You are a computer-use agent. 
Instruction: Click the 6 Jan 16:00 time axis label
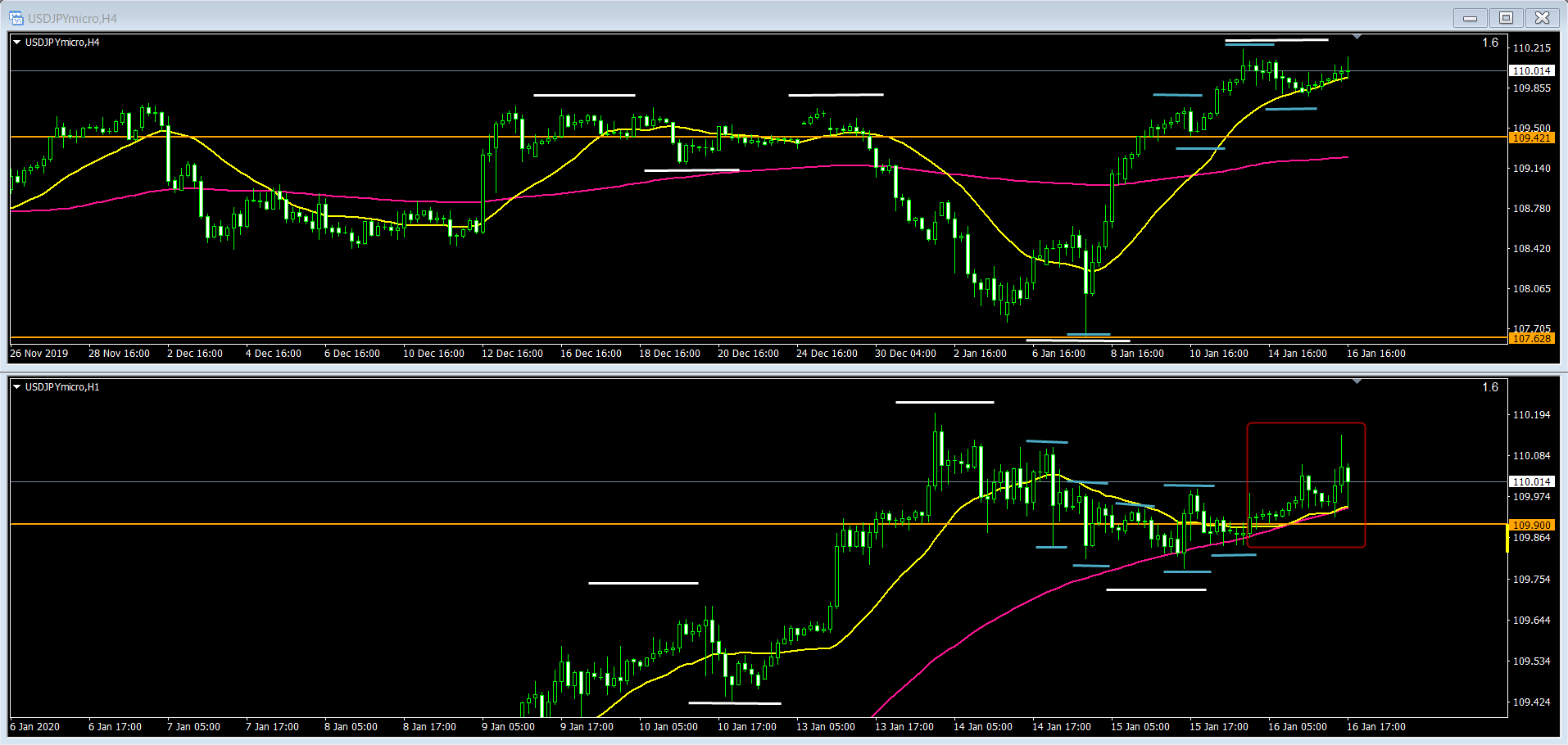1058,354
